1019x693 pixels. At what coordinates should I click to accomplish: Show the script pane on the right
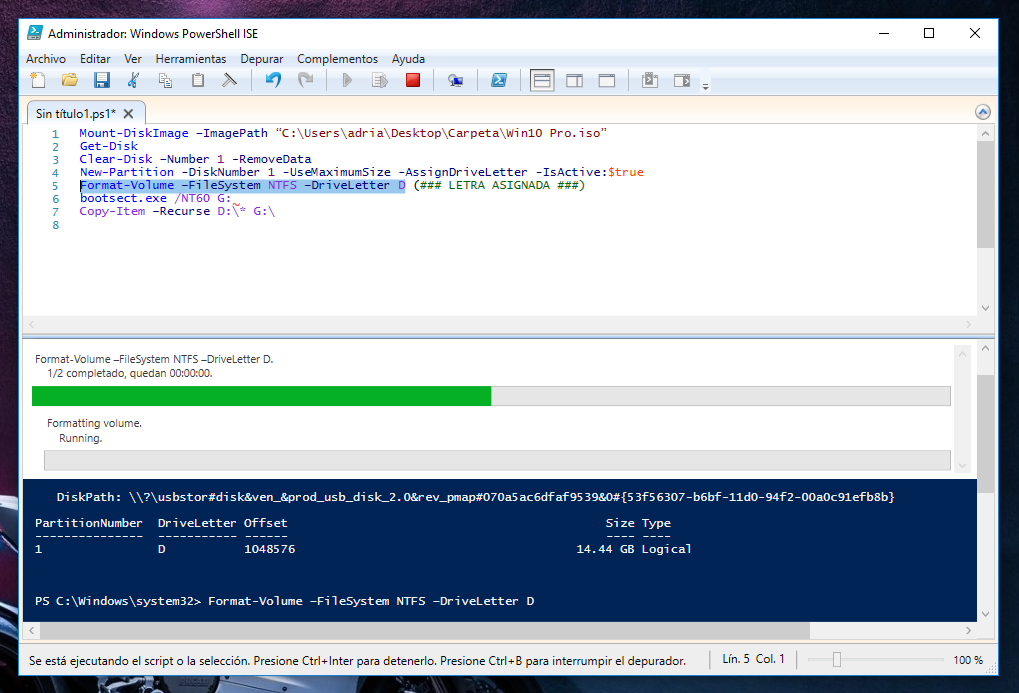tap(574, 81)
